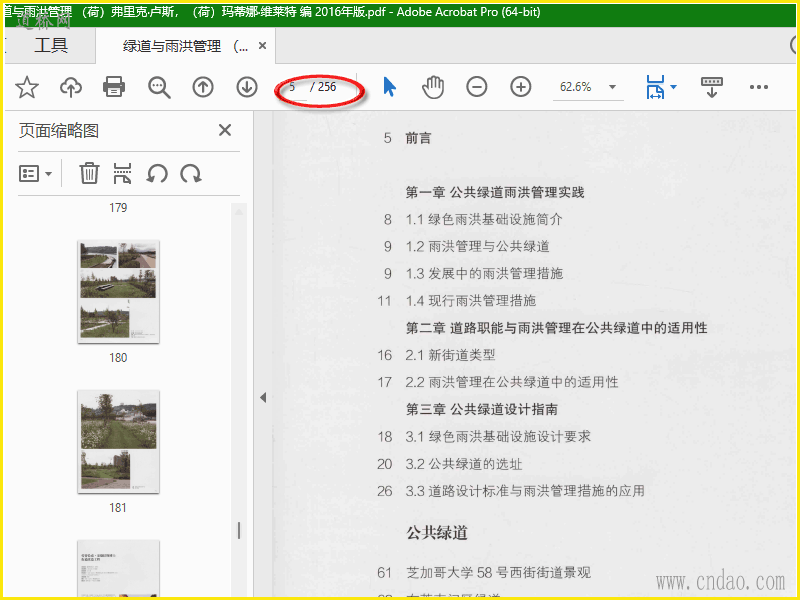Print the document with printer icon

(x=114, y=87)
